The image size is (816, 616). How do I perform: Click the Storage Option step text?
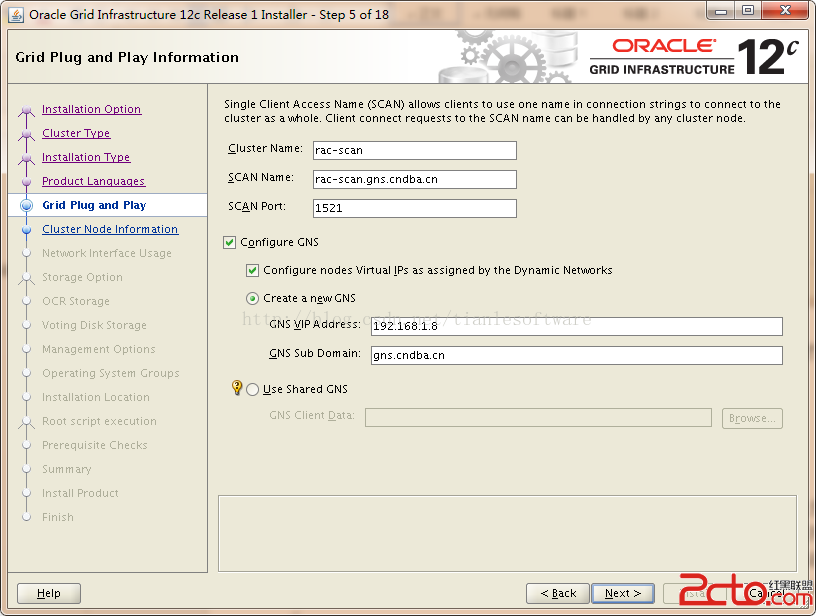[x=82, y=277]
